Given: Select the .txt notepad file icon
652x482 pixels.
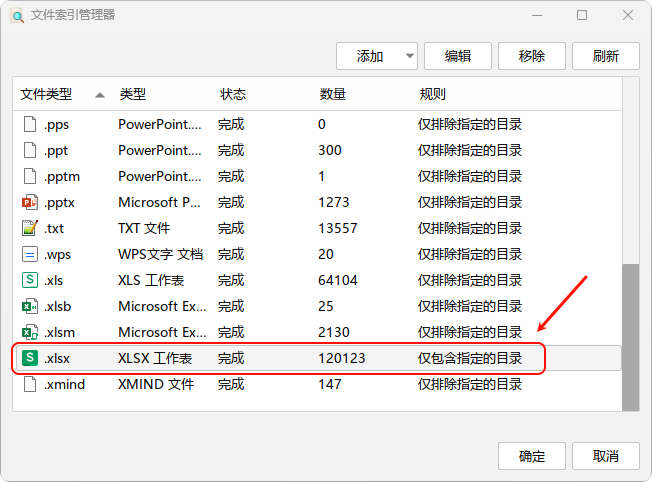Looking at the screenshot, I should 29,228.
